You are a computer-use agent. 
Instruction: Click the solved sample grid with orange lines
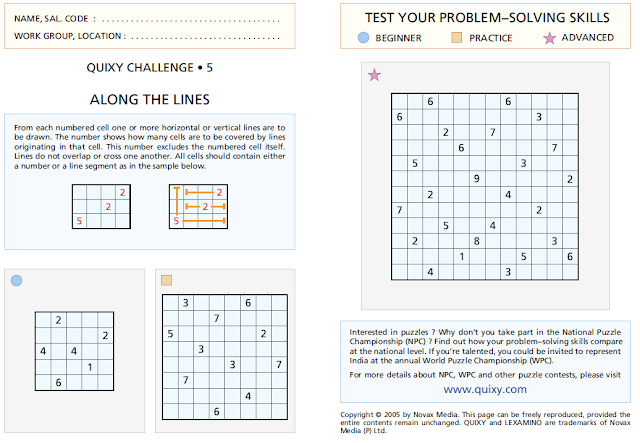pos(198,207)
